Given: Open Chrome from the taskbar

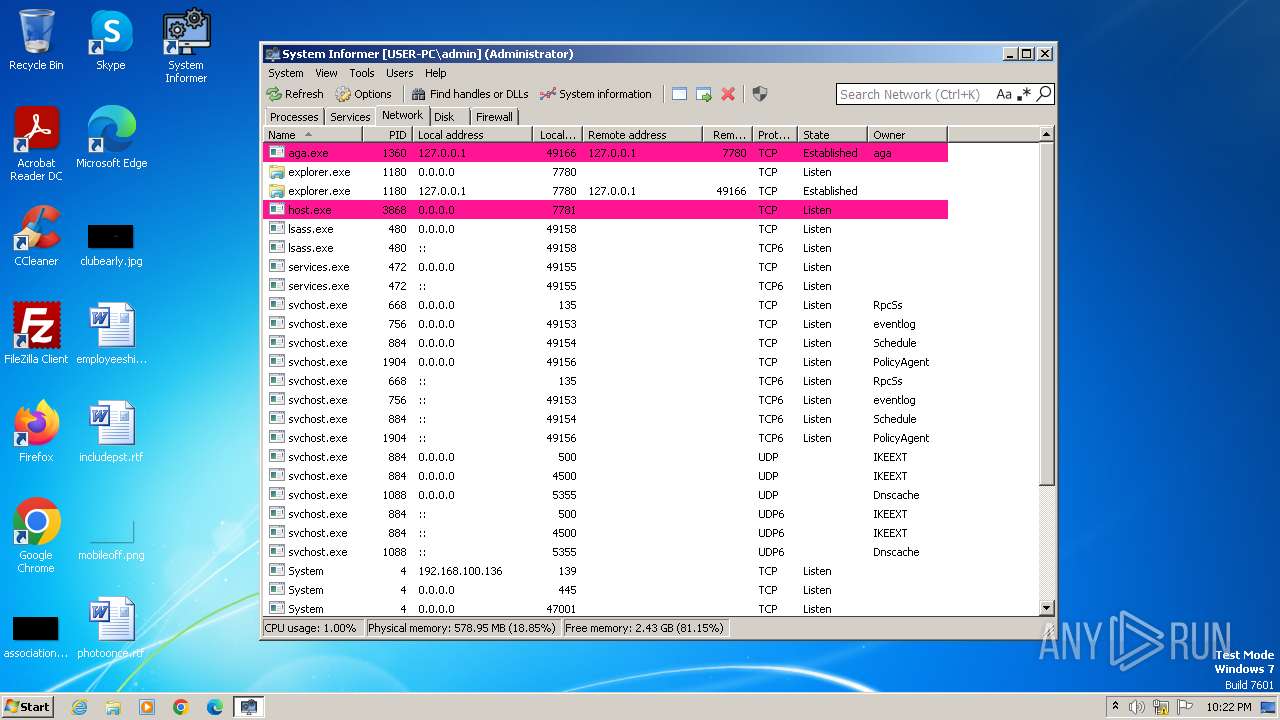Looking at the screenshot, I should [181, 707].
